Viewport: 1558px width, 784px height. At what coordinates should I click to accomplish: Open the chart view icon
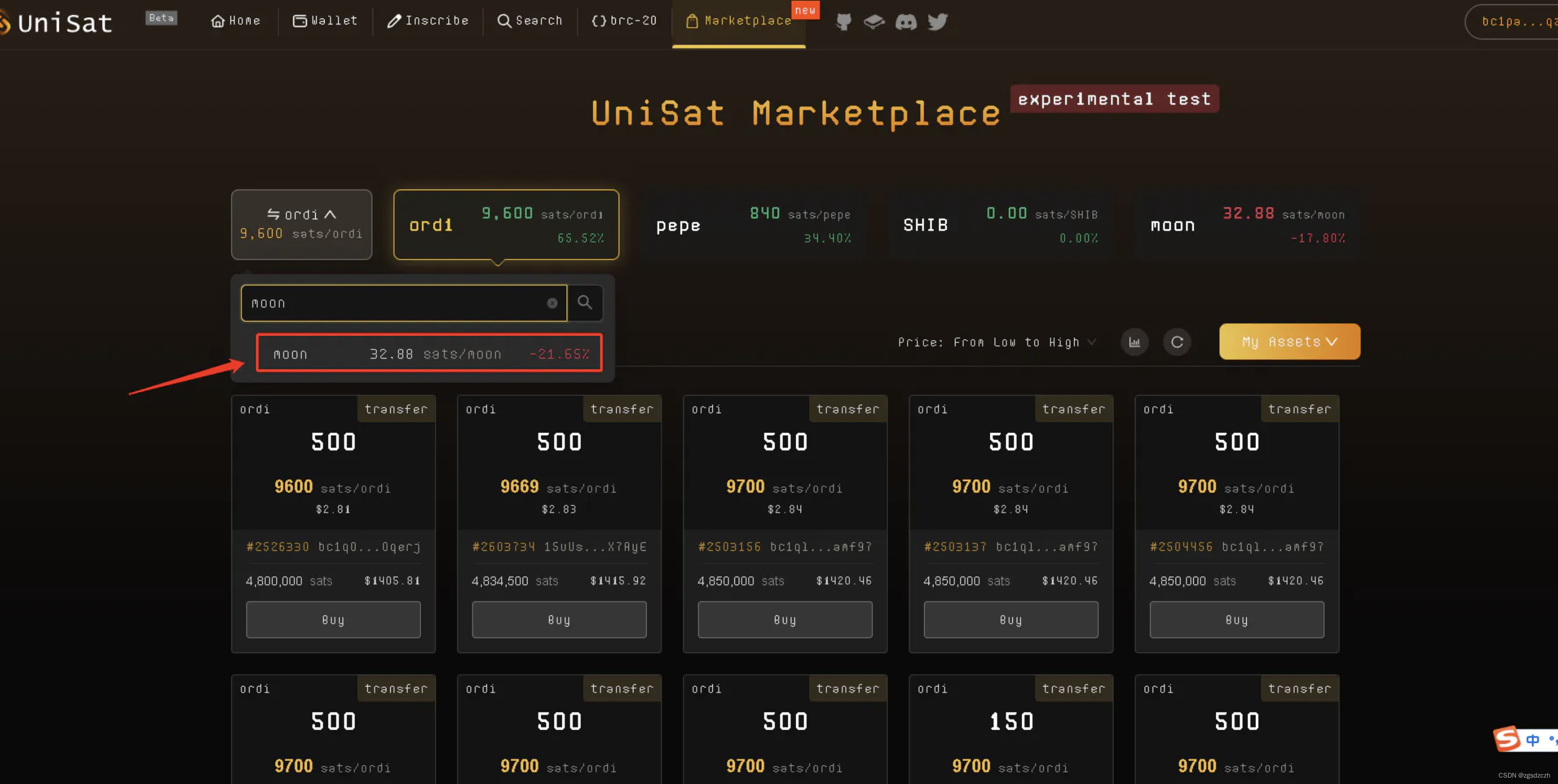point(1134,342)
